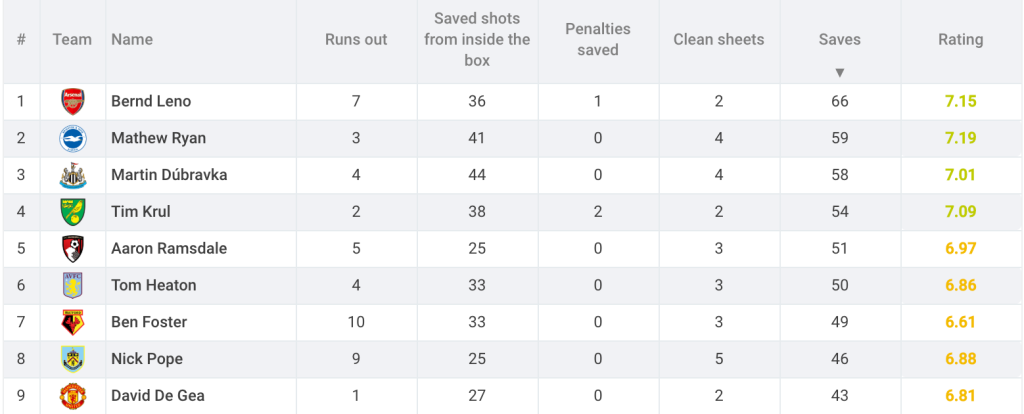Click the Brighton club crest
This screenshot has width=1024, height=414.
(x=72, y=138)
